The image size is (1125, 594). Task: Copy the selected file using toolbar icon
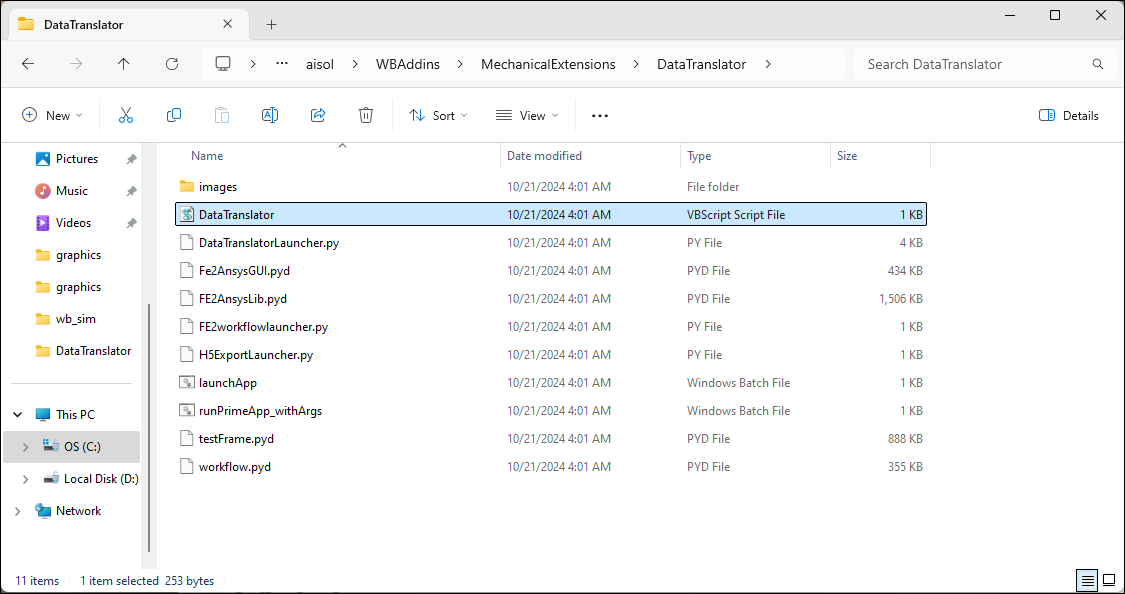coord(174,114)
